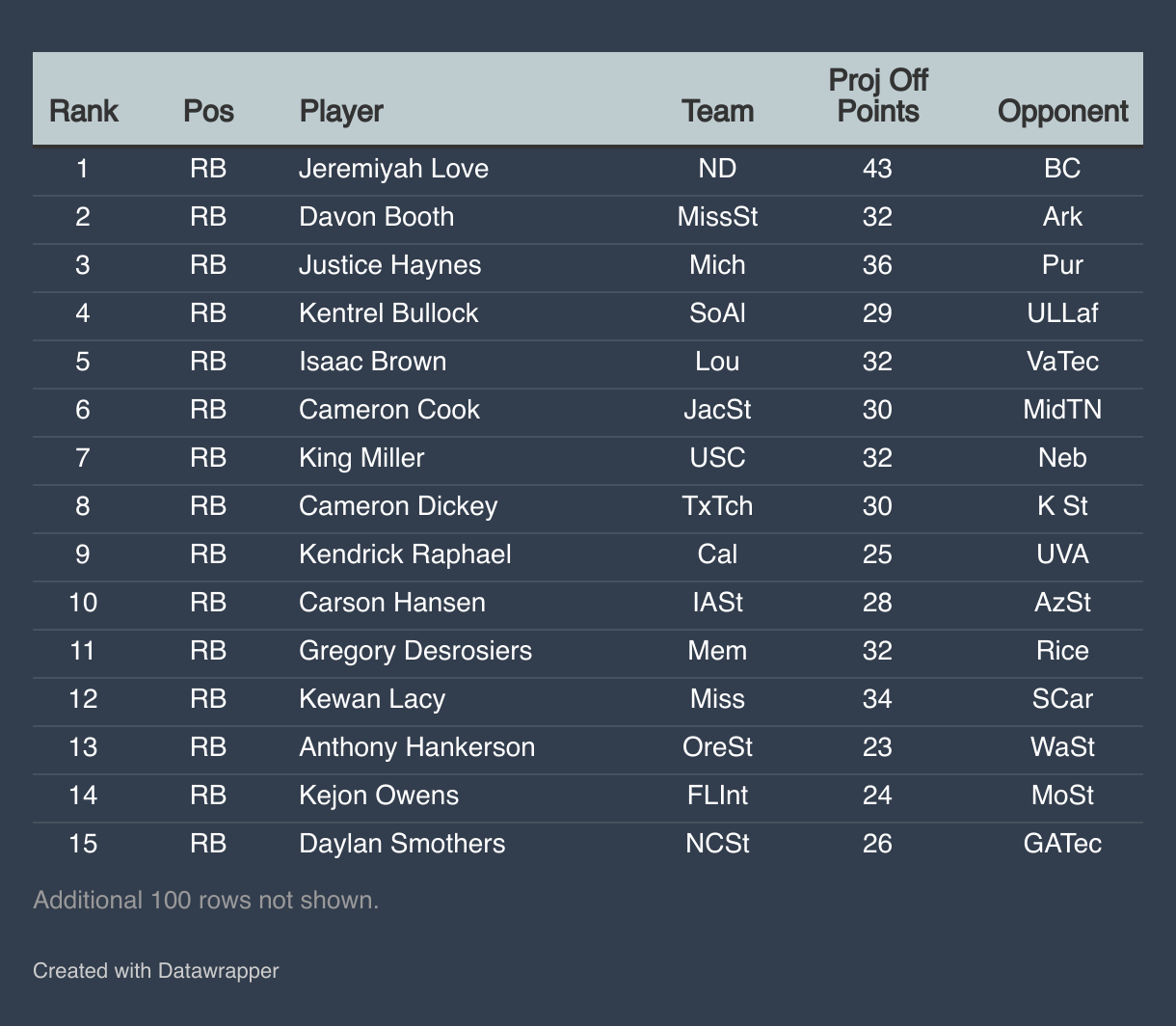Click the Opponent column header

click(x=1062, y=111)
